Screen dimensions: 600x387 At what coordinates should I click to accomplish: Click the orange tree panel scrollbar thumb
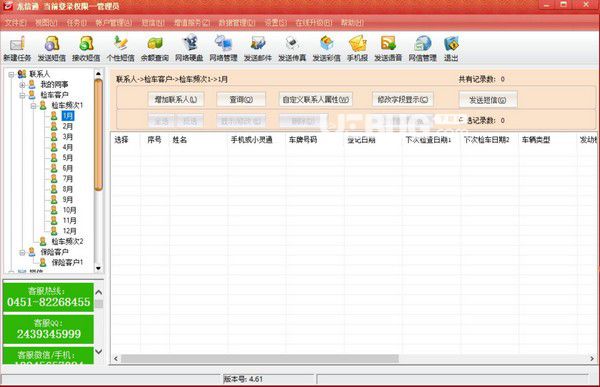pos(98,134)
